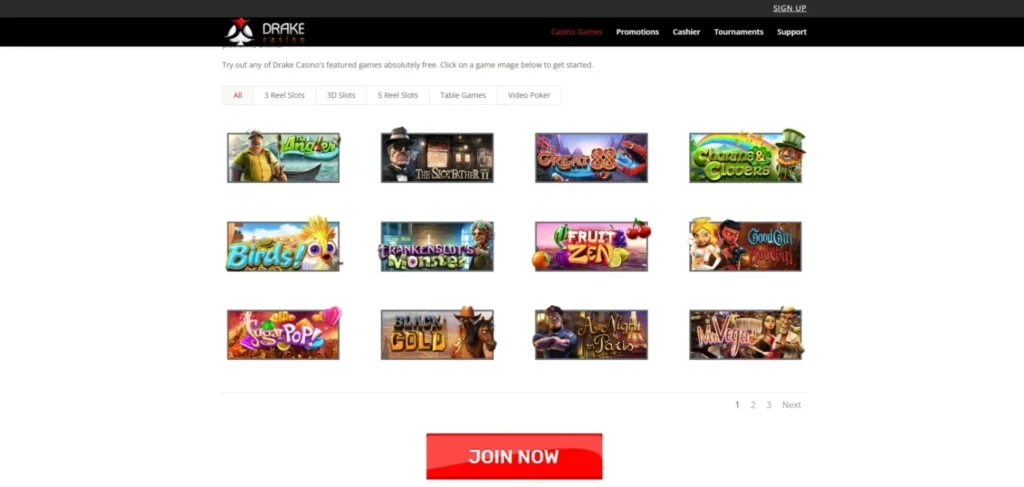The height and width of the screenshot is (487, 1024).
Task: Open The Angler game thumbnail
Action: 283,157
